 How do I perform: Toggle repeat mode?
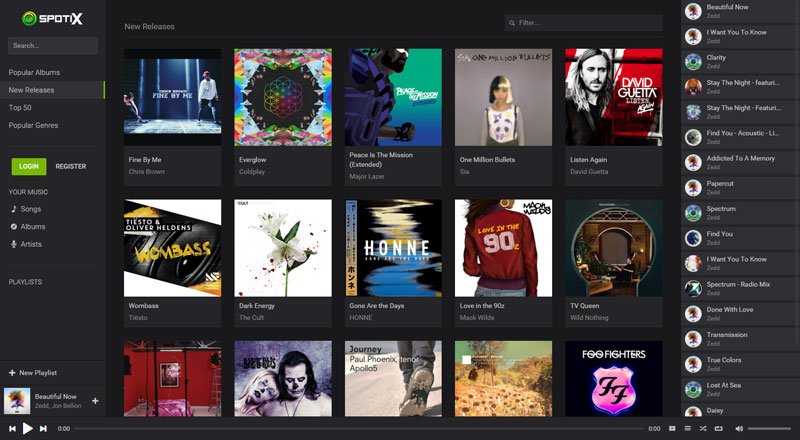719,429
